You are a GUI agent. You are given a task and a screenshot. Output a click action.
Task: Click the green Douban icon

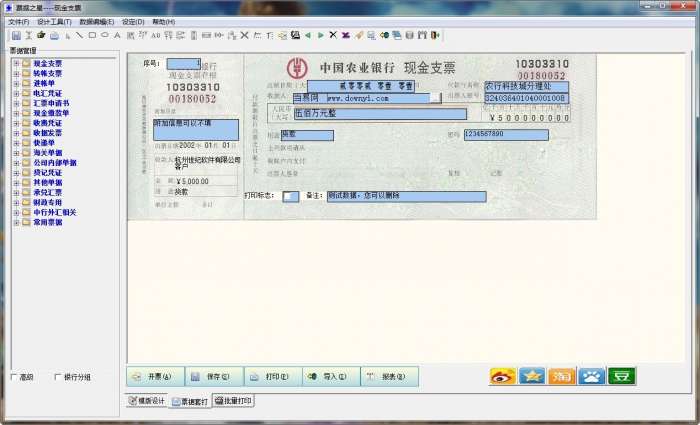pyautogui.click(x=621, y=376)
